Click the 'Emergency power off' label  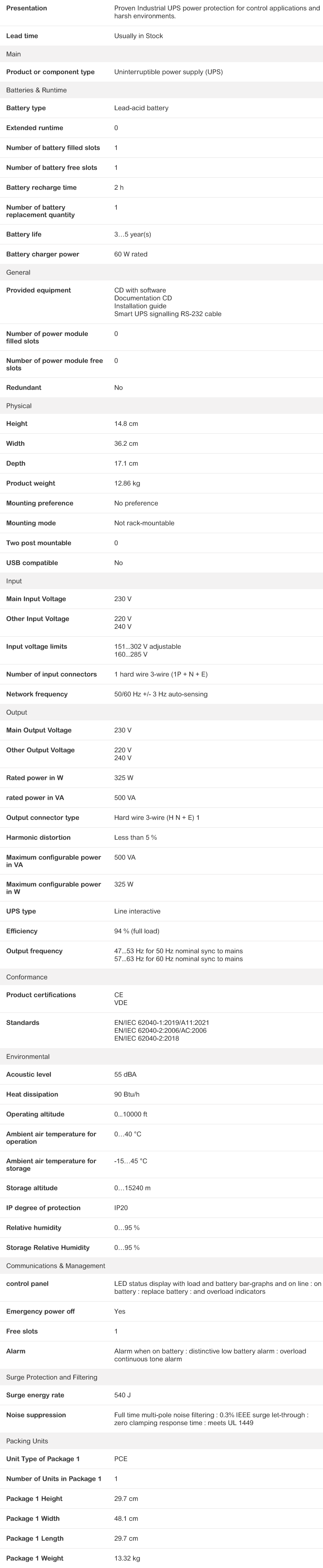[x=40, y=1311]
